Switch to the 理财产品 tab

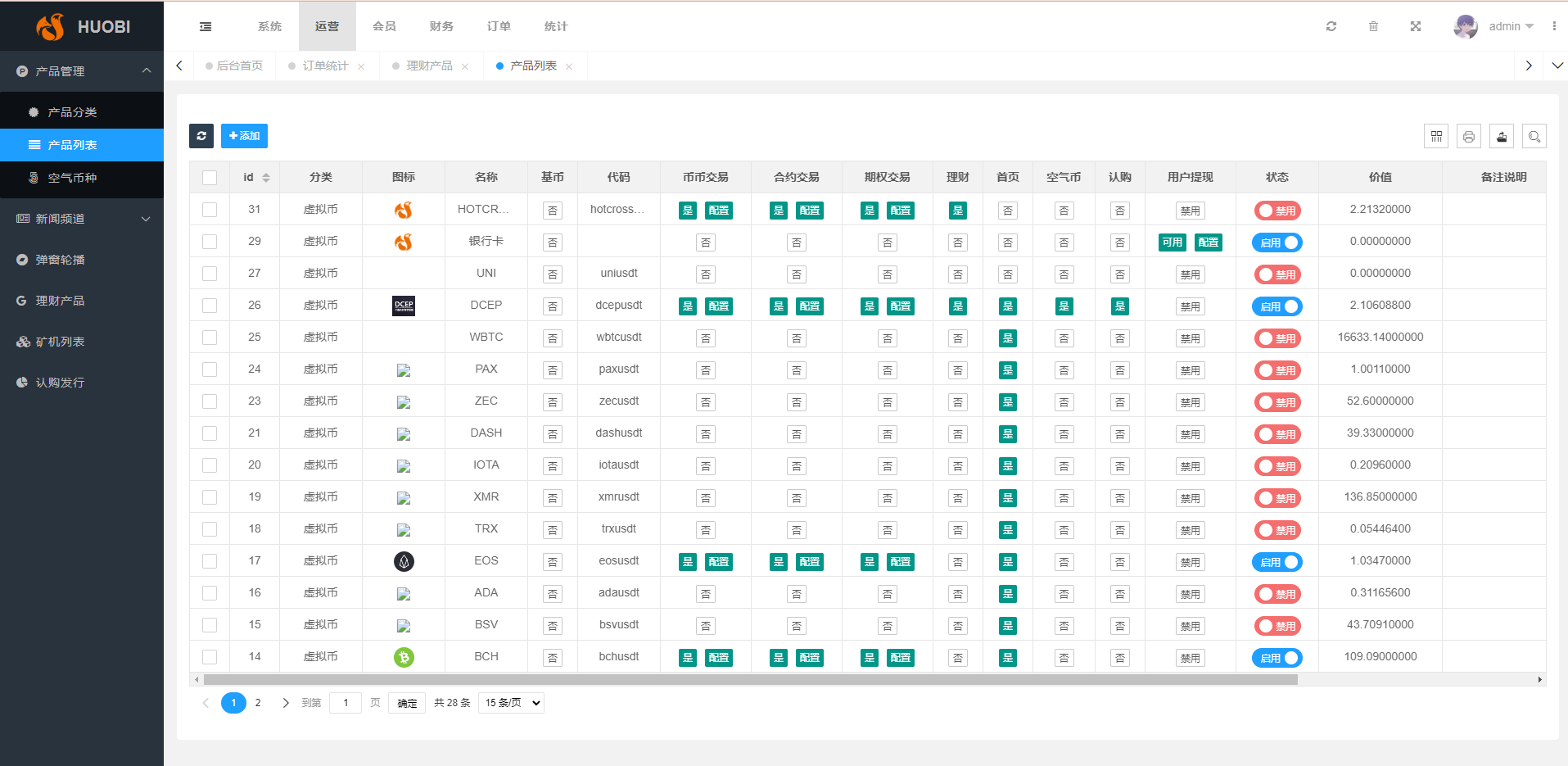click(x=429, y=66)
